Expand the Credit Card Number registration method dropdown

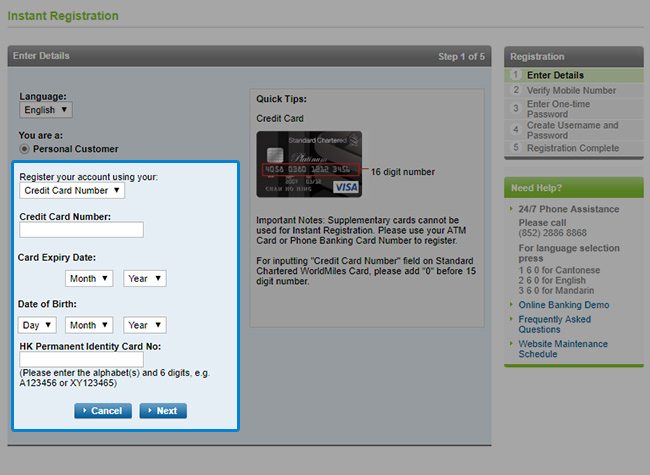(x=72, y=190)
